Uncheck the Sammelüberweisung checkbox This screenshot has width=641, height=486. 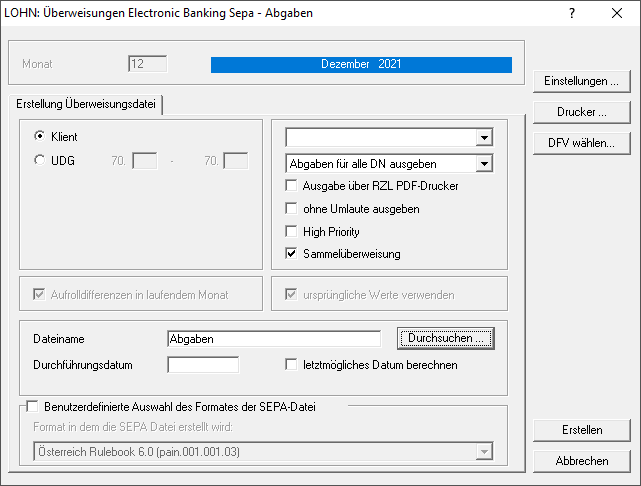click(292, 254)
